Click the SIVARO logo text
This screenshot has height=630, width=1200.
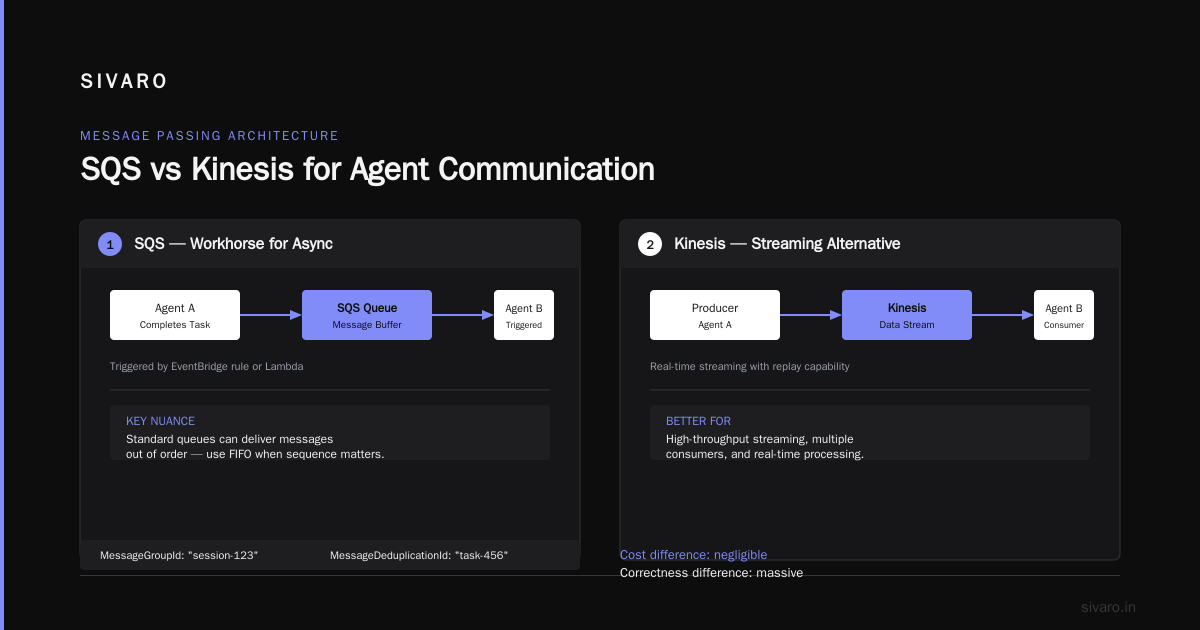click(124, 82)
